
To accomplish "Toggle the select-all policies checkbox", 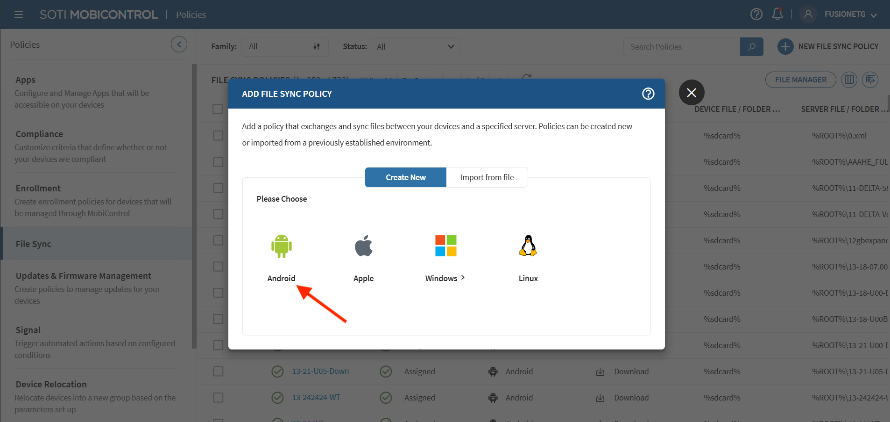I will click(218, 109).
